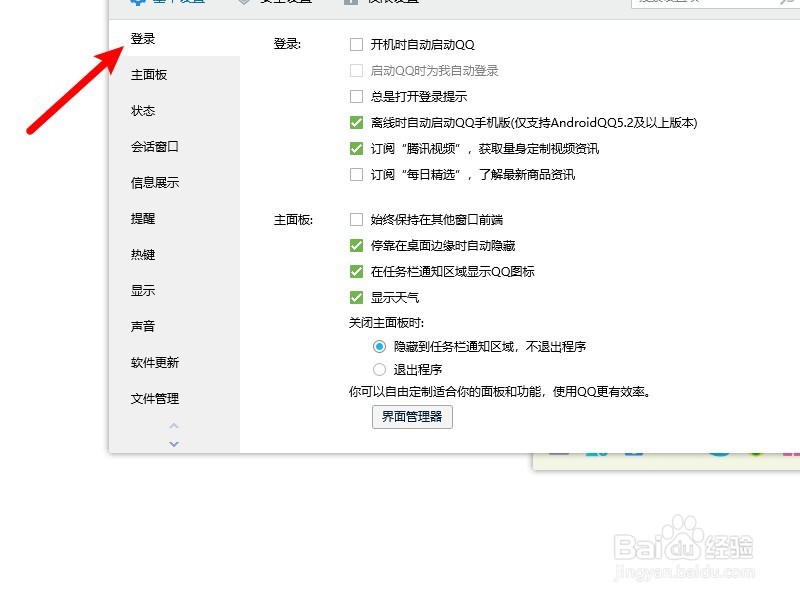Open the 界面管理器 button

coord(412,417)
